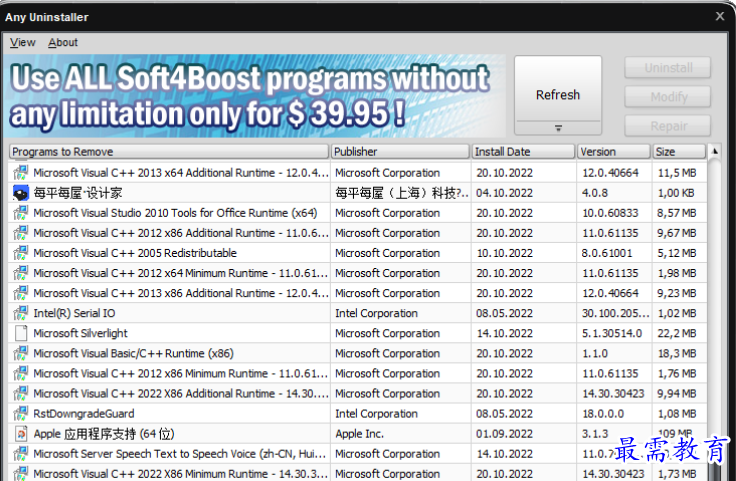Click icon of Visual Basic/C++ Runtime (x86)
This screenshot has height=481, width=736.
coord(20,353)
